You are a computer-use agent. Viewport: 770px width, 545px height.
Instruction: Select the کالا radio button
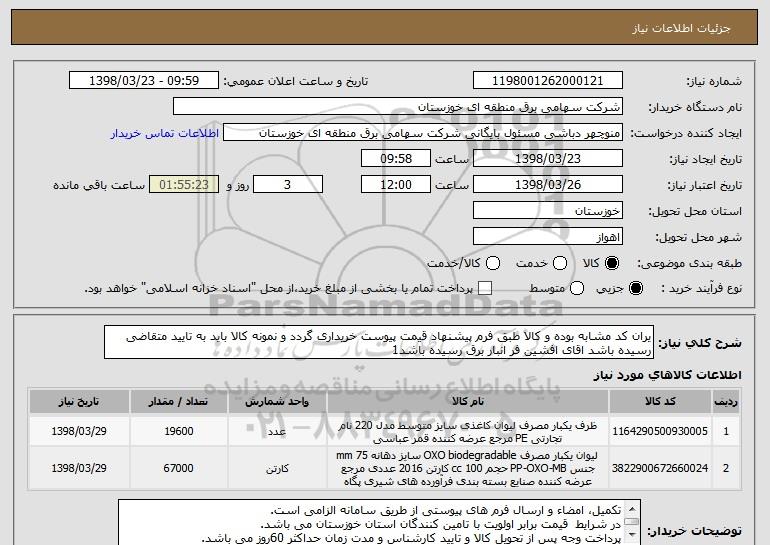[612, 263]
